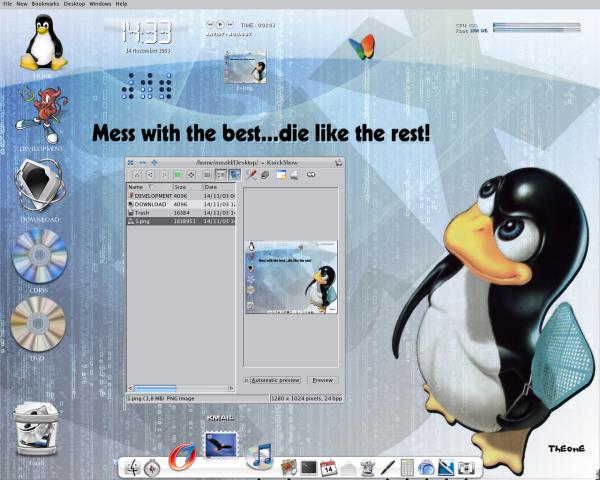Click the status bar text '1.png (1,8 MB) PNG Image'

161,398
